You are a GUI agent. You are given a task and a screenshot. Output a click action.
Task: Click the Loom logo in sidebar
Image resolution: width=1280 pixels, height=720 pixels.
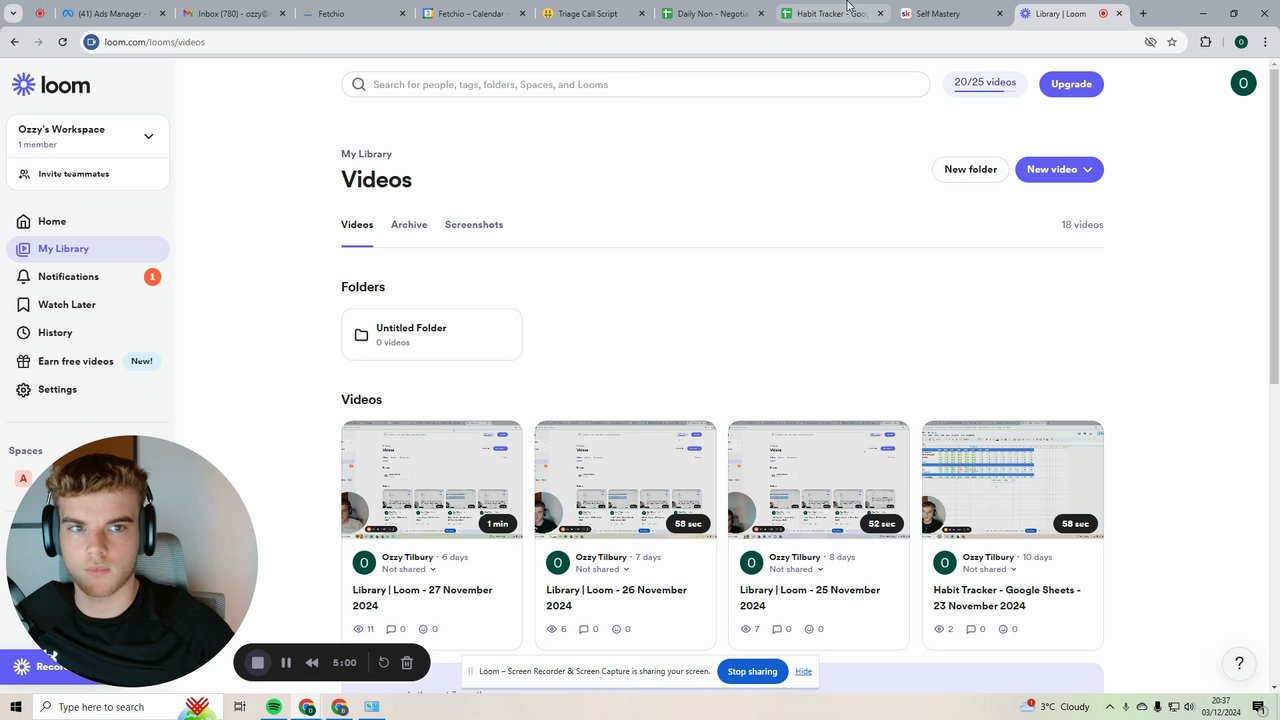[x=51, y=85]
